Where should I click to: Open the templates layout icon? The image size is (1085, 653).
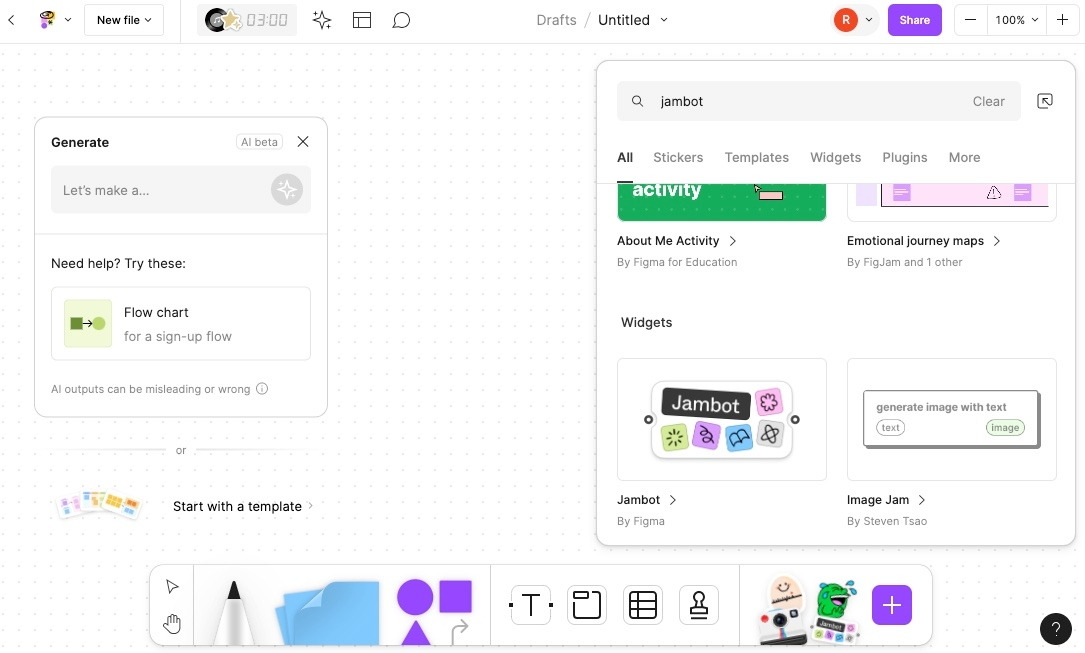[x=362, y=20]
